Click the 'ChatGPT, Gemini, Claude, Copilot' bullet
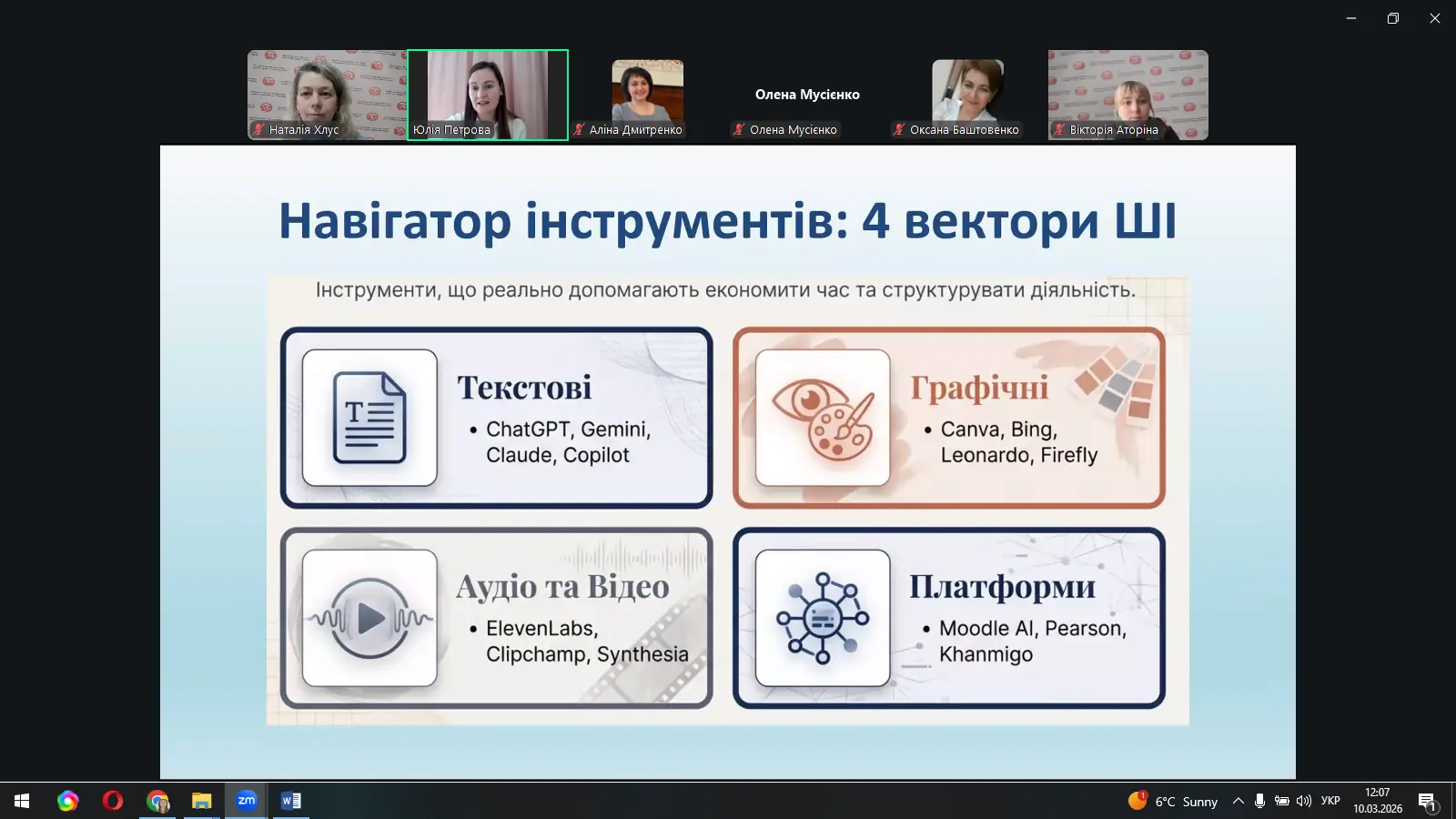Image resolution: width=1456 pixels, height=819 pixels. [568, 442]
